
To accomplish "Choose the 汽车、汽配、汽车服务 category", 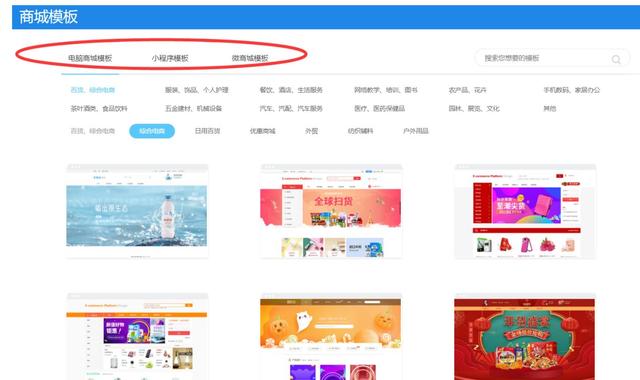I will coord(291,109).
